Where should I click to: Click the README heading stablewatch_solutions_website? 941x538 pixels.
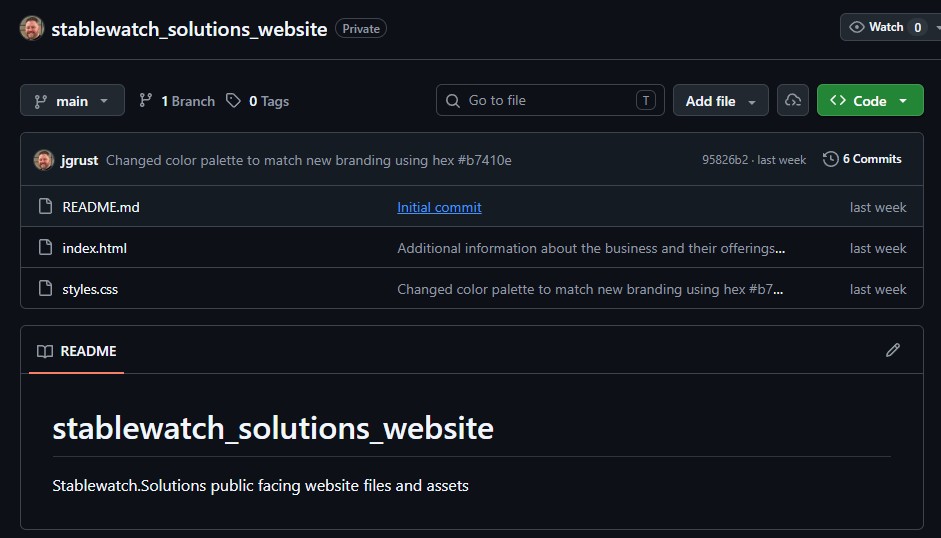point(273,428)
